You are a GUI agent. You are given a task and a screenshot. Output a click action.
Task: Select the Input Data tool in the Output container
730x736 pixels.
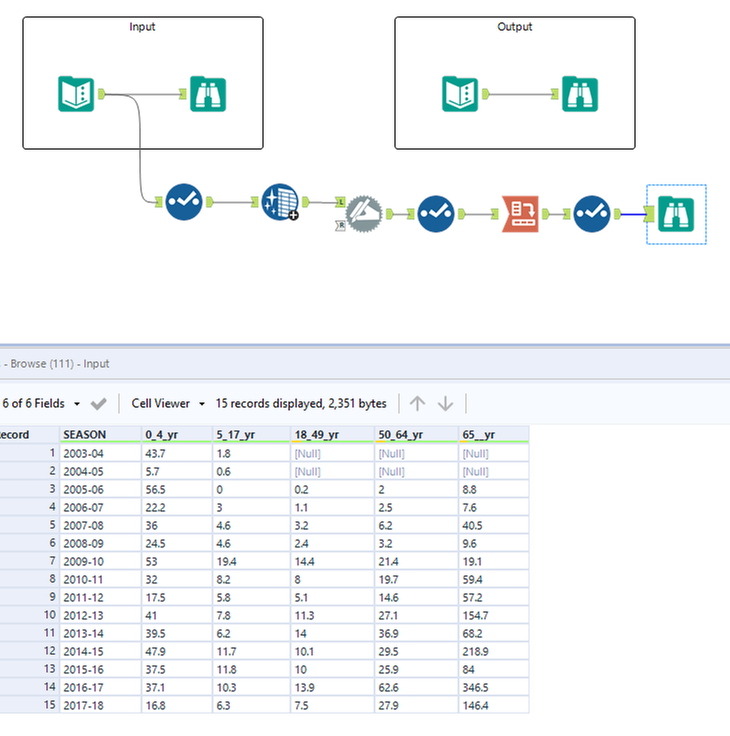460,94
